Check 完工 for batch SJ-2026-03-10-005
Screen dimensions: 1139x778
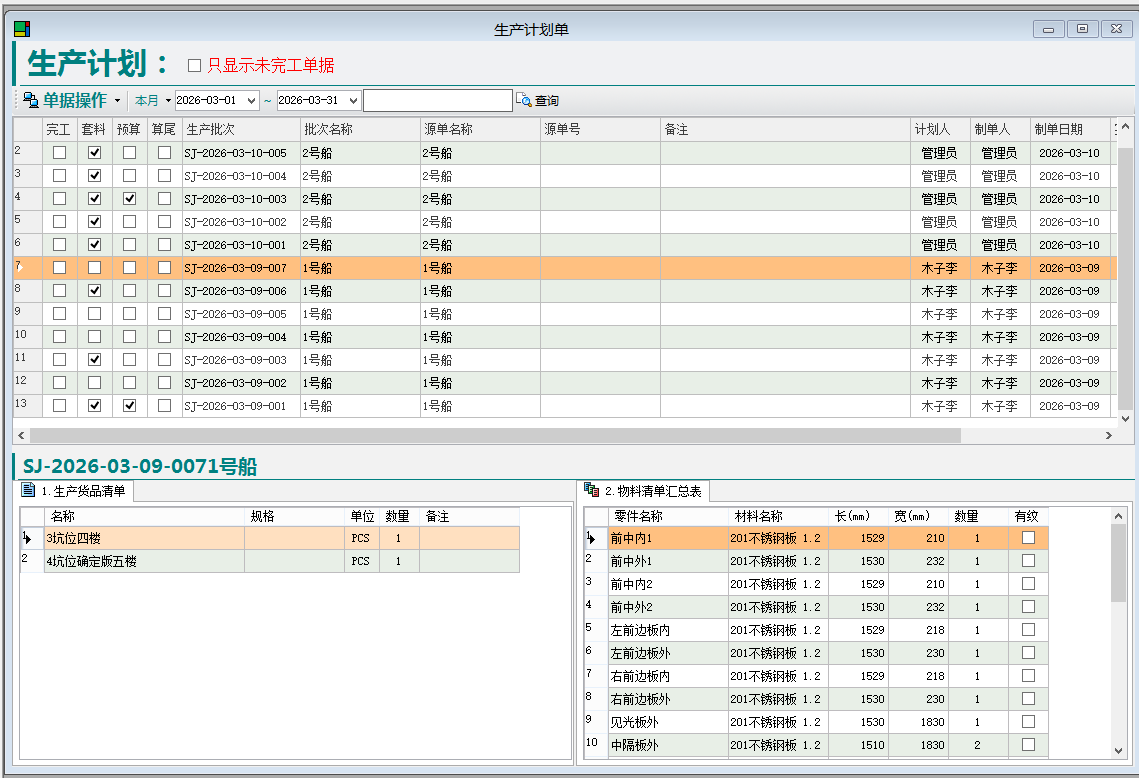60,153
